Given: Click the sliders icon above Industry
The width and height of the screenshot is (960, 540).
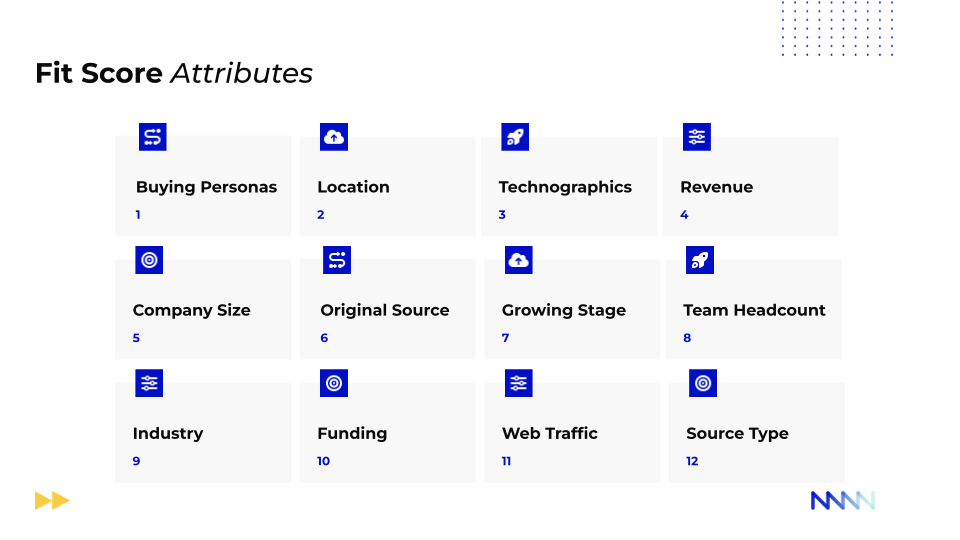Looking at the screenshot, I should (x=149, y=383).
